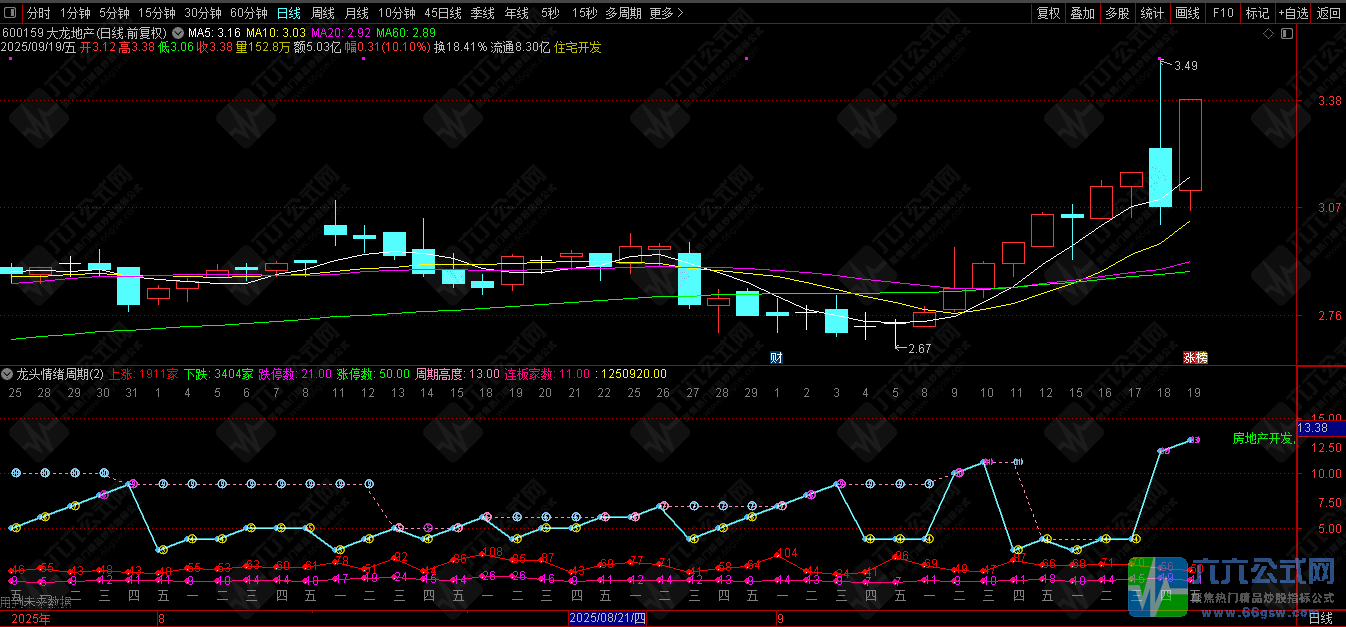The width and height of the screenshot is (1346, 627).
Task: Expand the 600159 大龙地产 main chart indicator dropdown
Action: click(x=178, y=33)
